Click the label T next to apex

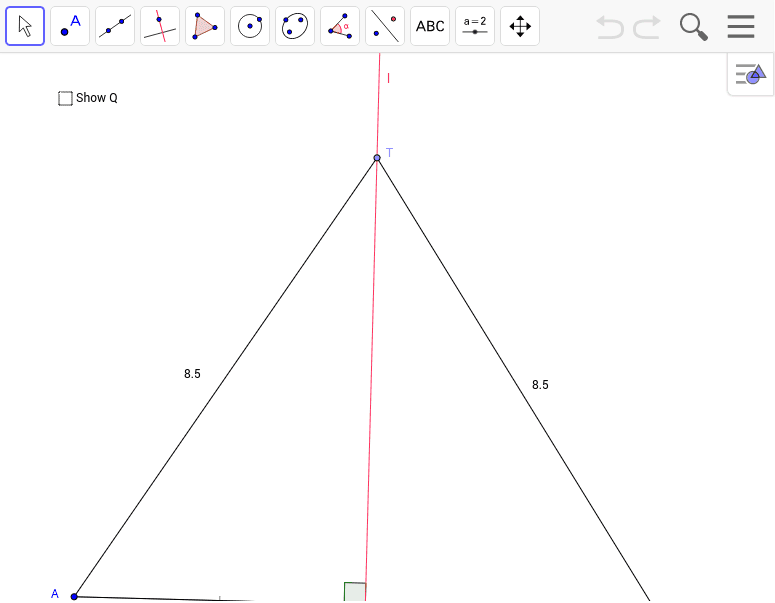(389, 153)
